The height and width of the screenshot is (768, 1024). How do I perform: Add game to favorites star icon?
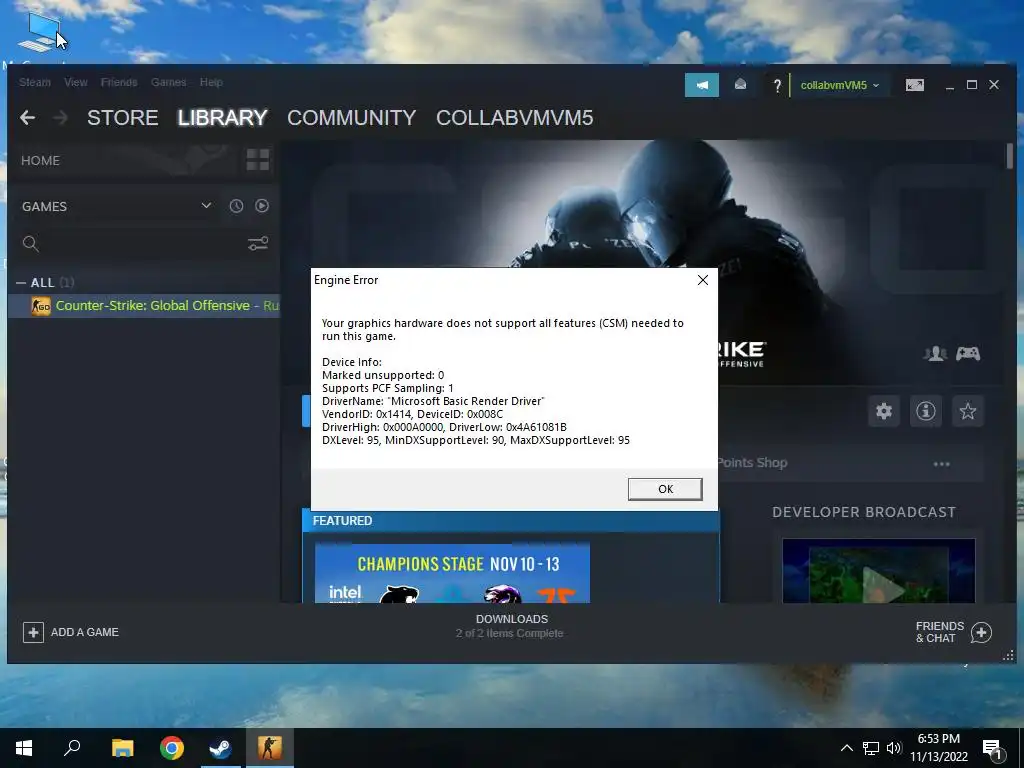click(967, 411)
